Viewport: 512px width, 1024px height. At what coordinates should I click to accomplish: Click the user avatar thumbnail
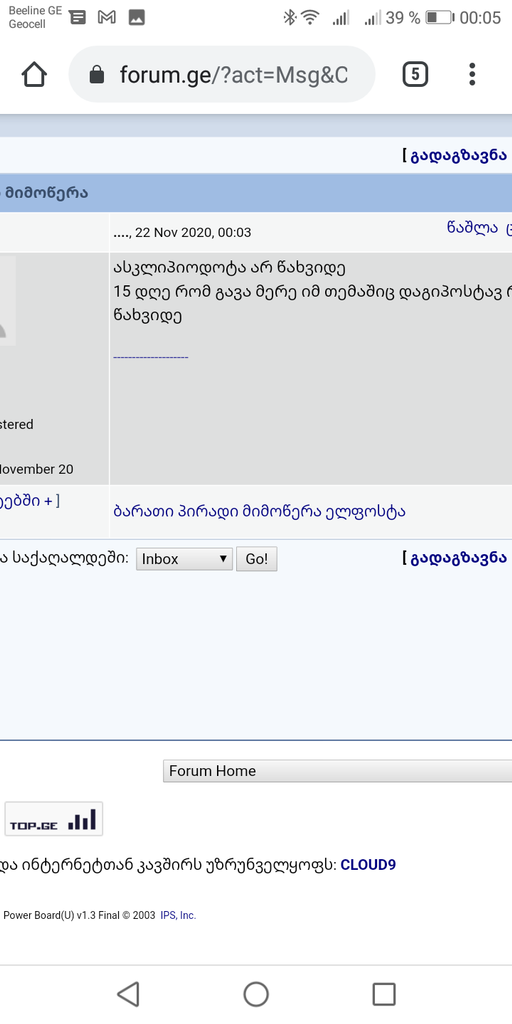click(x=8, y=300)
